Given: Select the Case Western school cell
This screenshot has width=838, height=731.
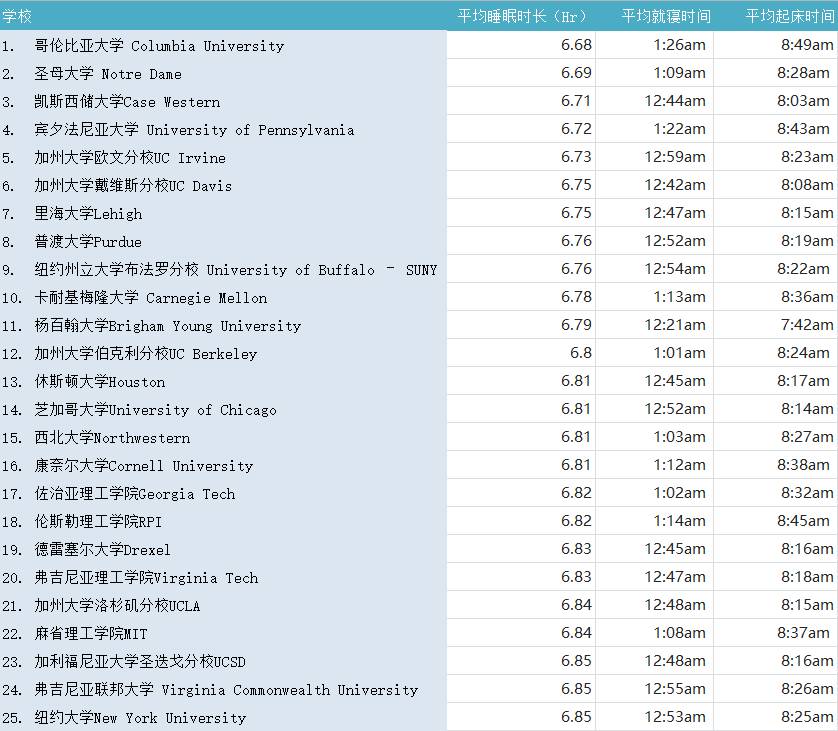Looking at the screenshot, I should 127,102.
